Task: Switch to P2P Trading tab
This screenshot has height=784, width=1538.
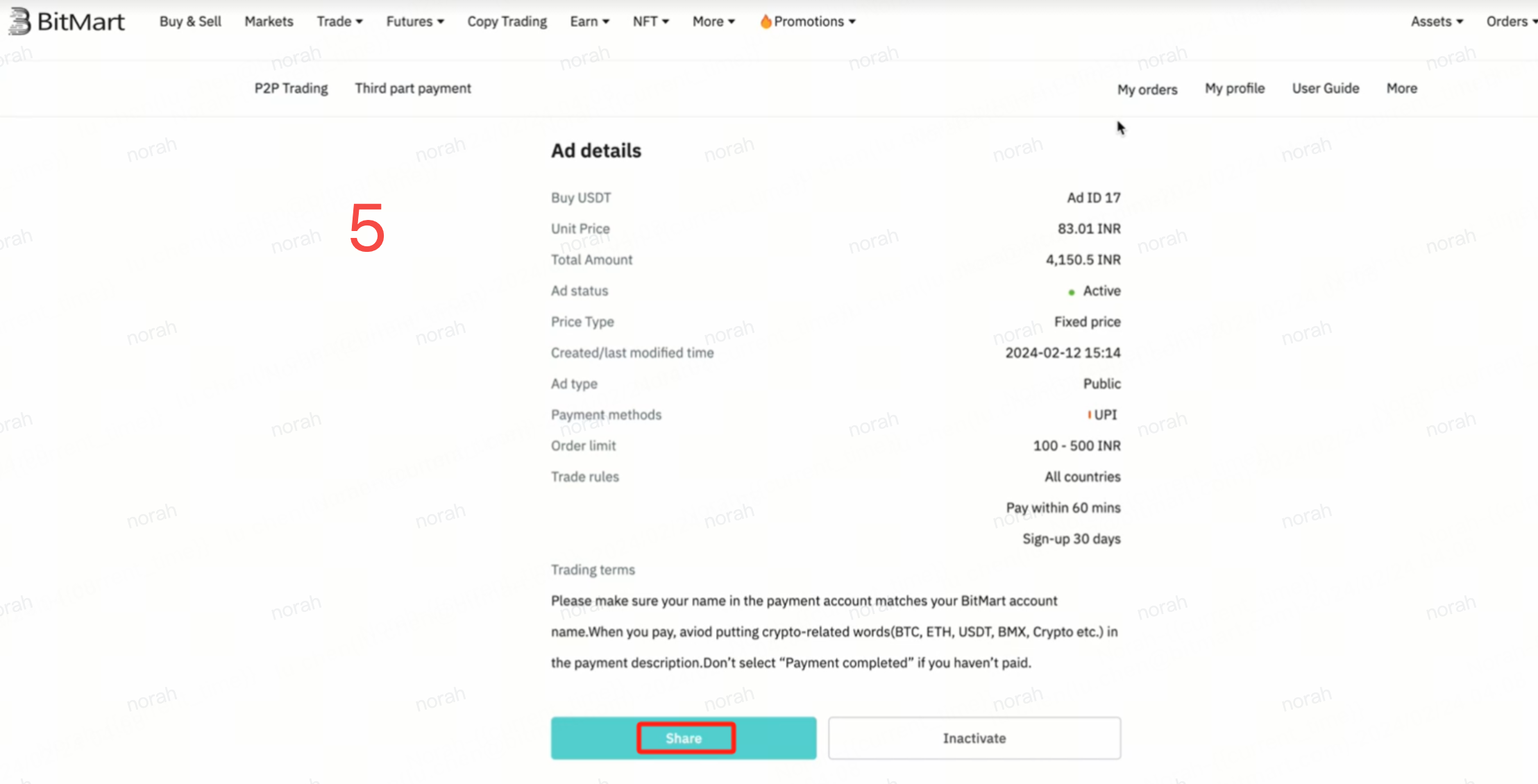Action: (291, 88)
